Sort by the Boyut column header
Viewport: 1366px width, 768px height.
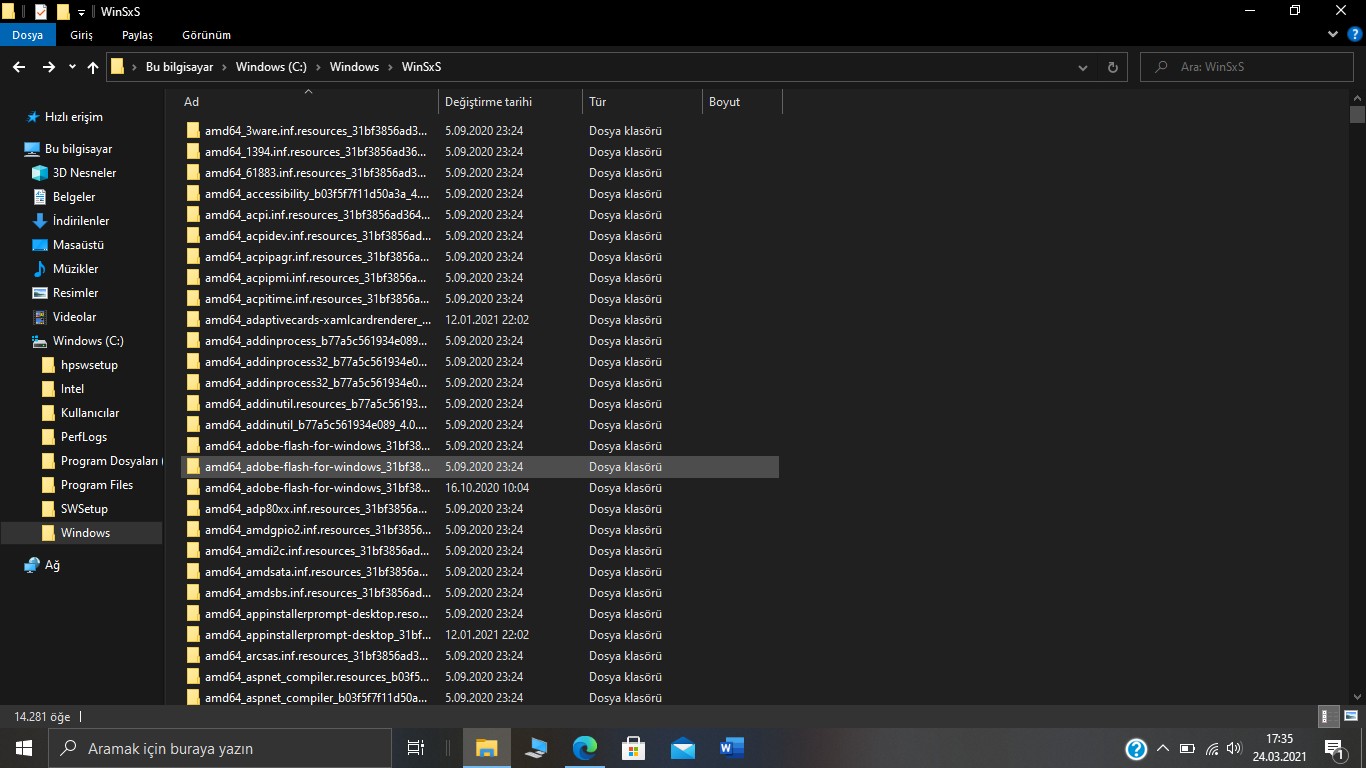point(742,102)
